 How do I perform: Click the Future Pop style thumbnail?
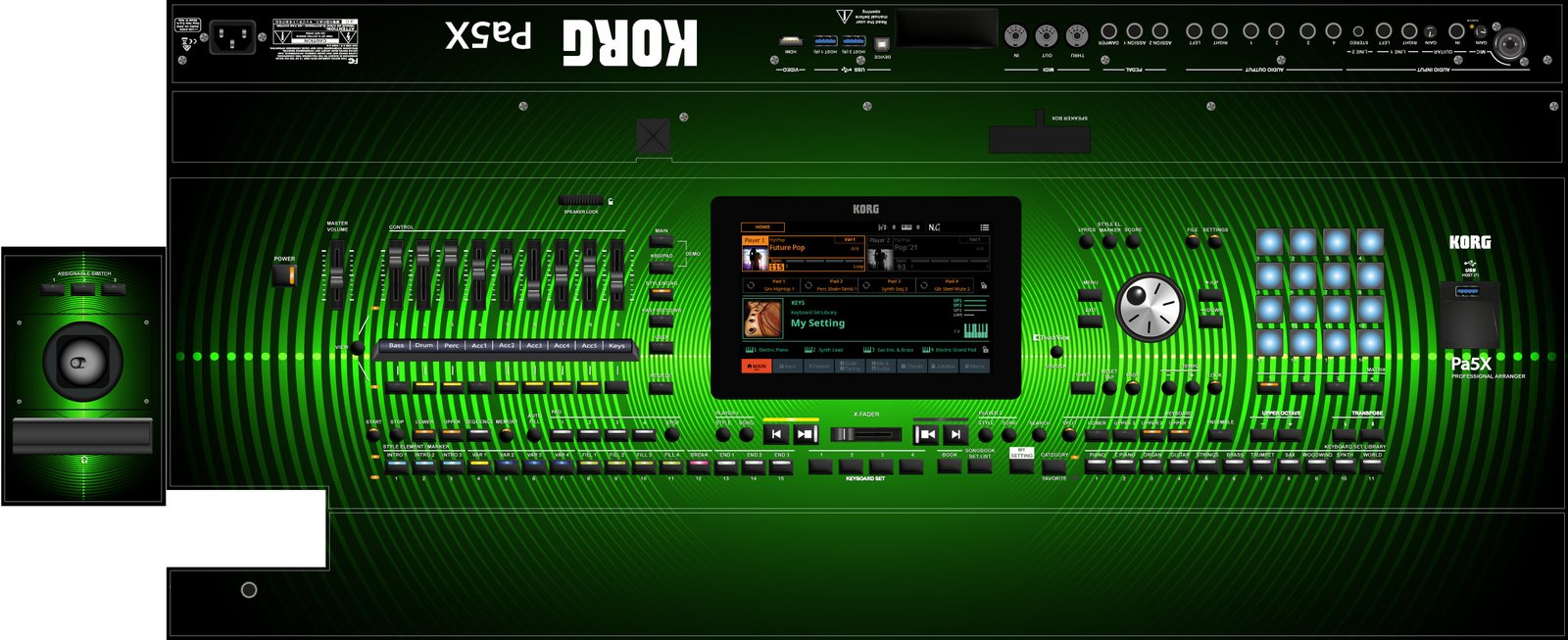755,259
